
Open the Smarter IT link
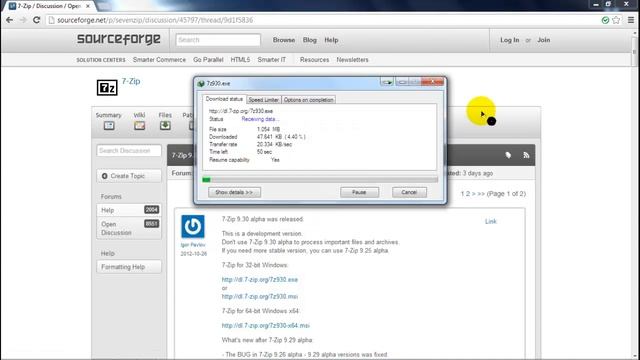271,60
